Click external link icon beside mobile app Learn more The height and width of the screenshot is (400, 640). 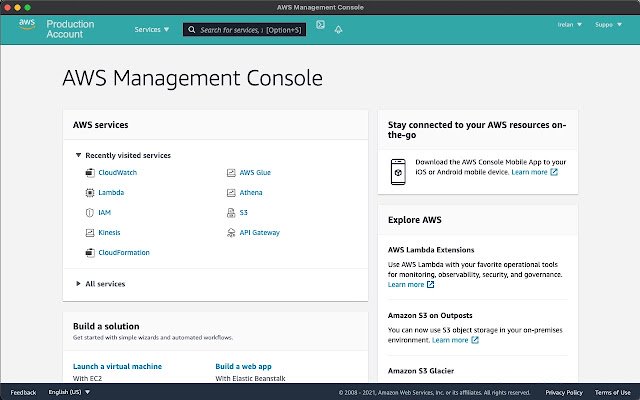coord(554,172)
